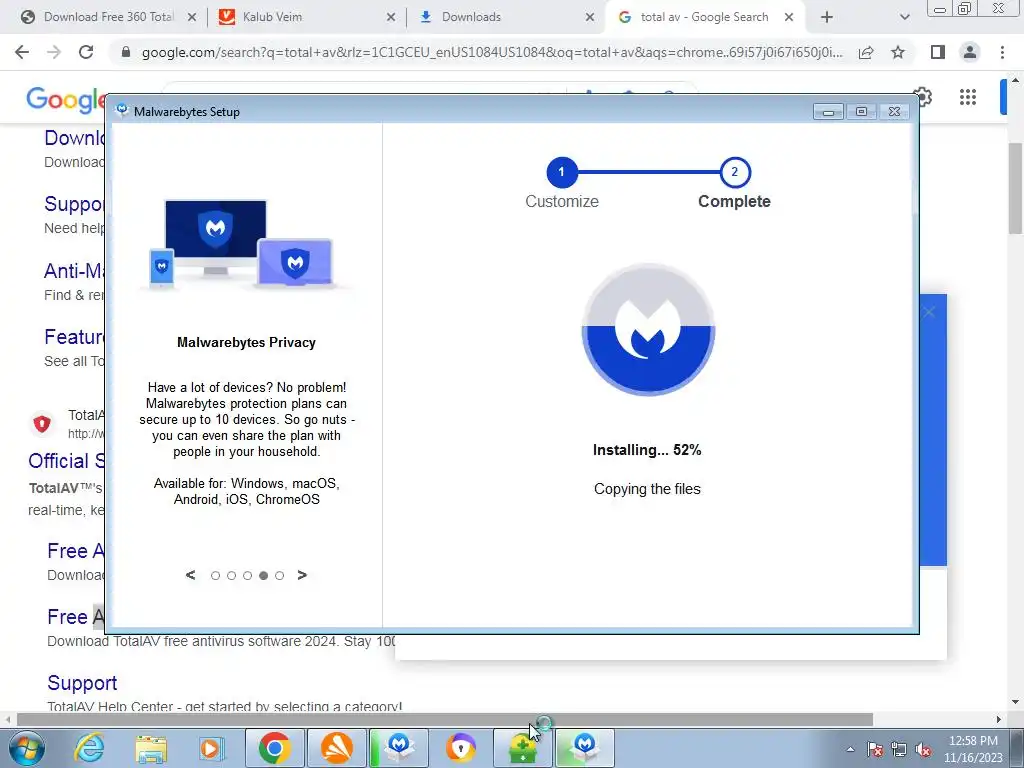Viewport: 1024px width, 768px height.
Task: Click the Google logo
Action: [x=65, y=100]
